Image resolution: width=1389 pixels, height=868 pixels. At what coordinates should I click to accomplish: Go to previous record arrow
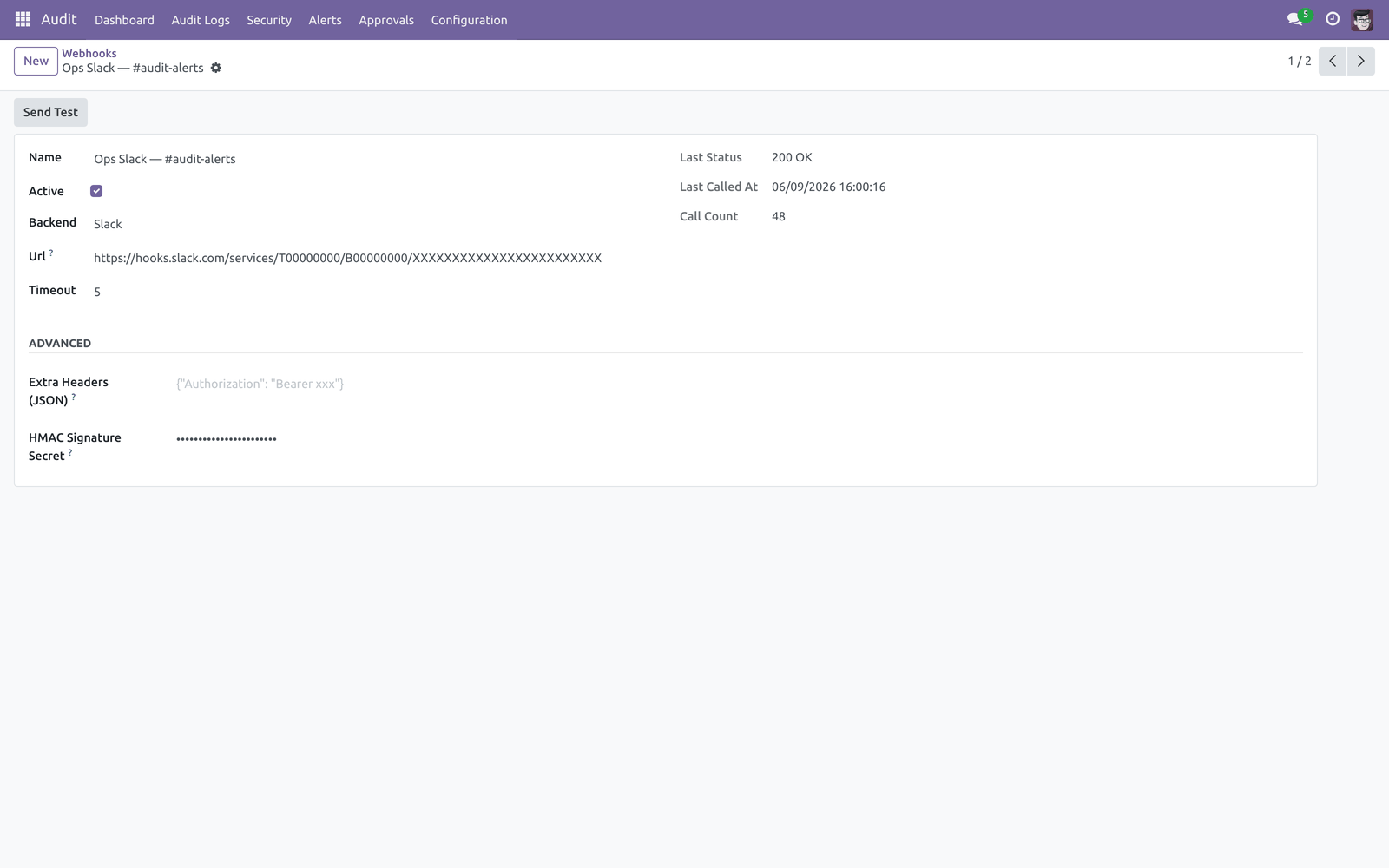tap(1333, 61)
